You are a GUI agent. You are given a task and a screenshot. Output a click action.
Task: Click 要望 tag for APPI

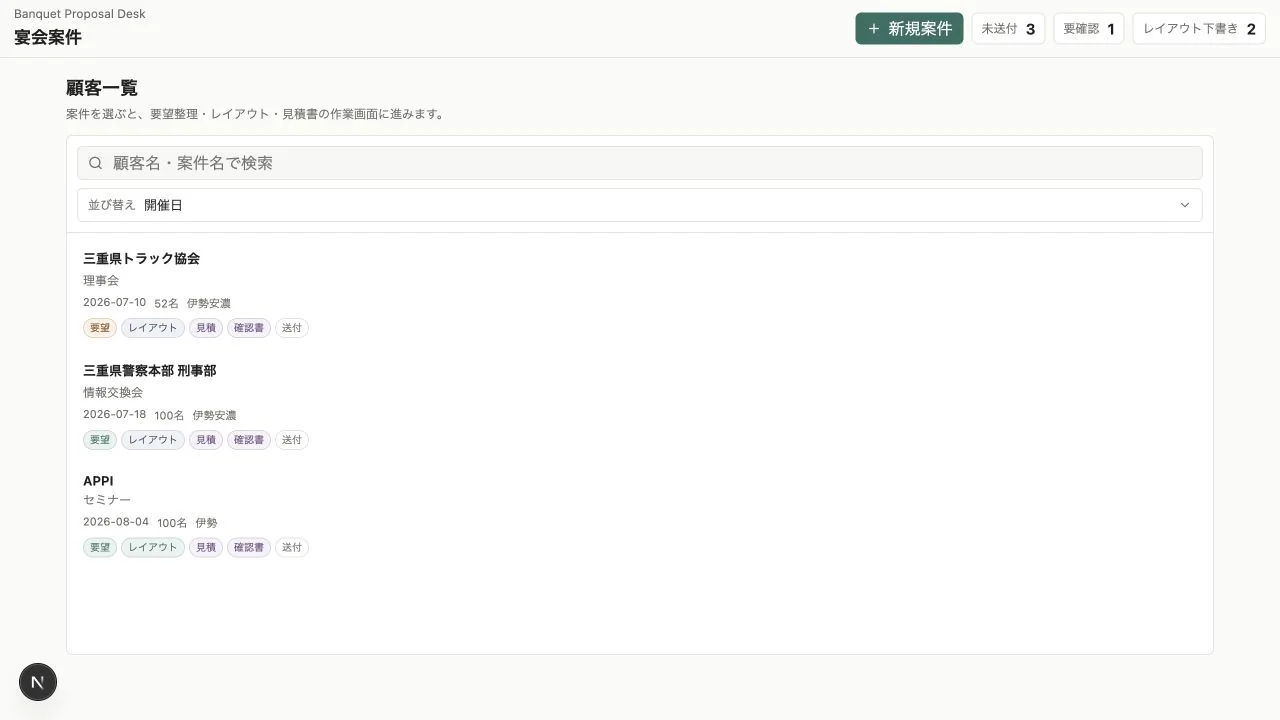[100, 548]
